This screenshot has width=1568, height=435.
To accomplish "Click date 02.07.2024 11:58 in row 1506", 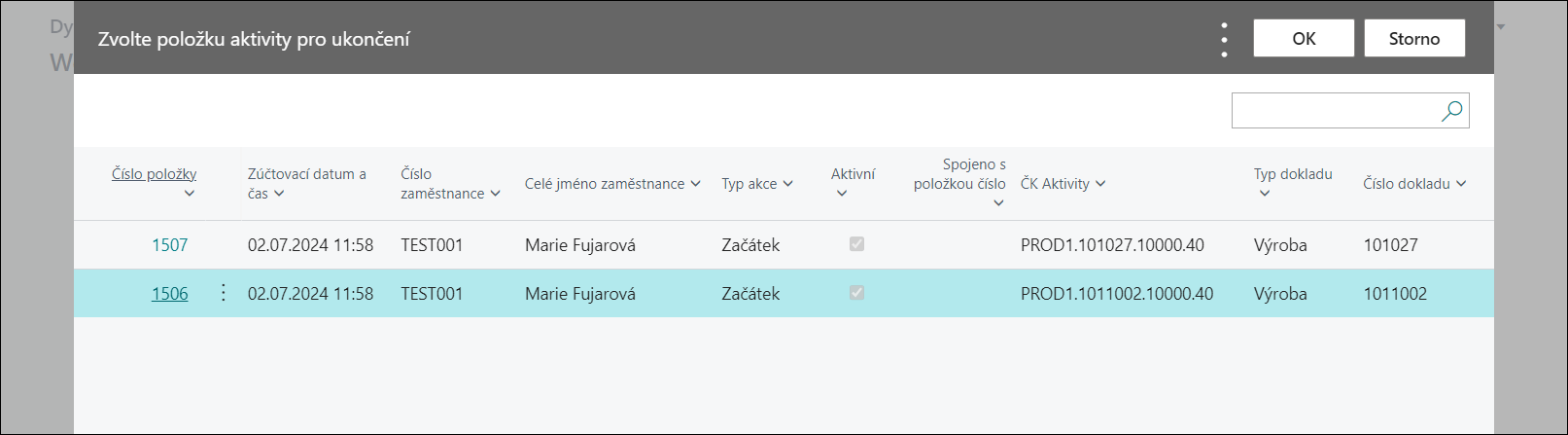I will click(x=310, y=294).
